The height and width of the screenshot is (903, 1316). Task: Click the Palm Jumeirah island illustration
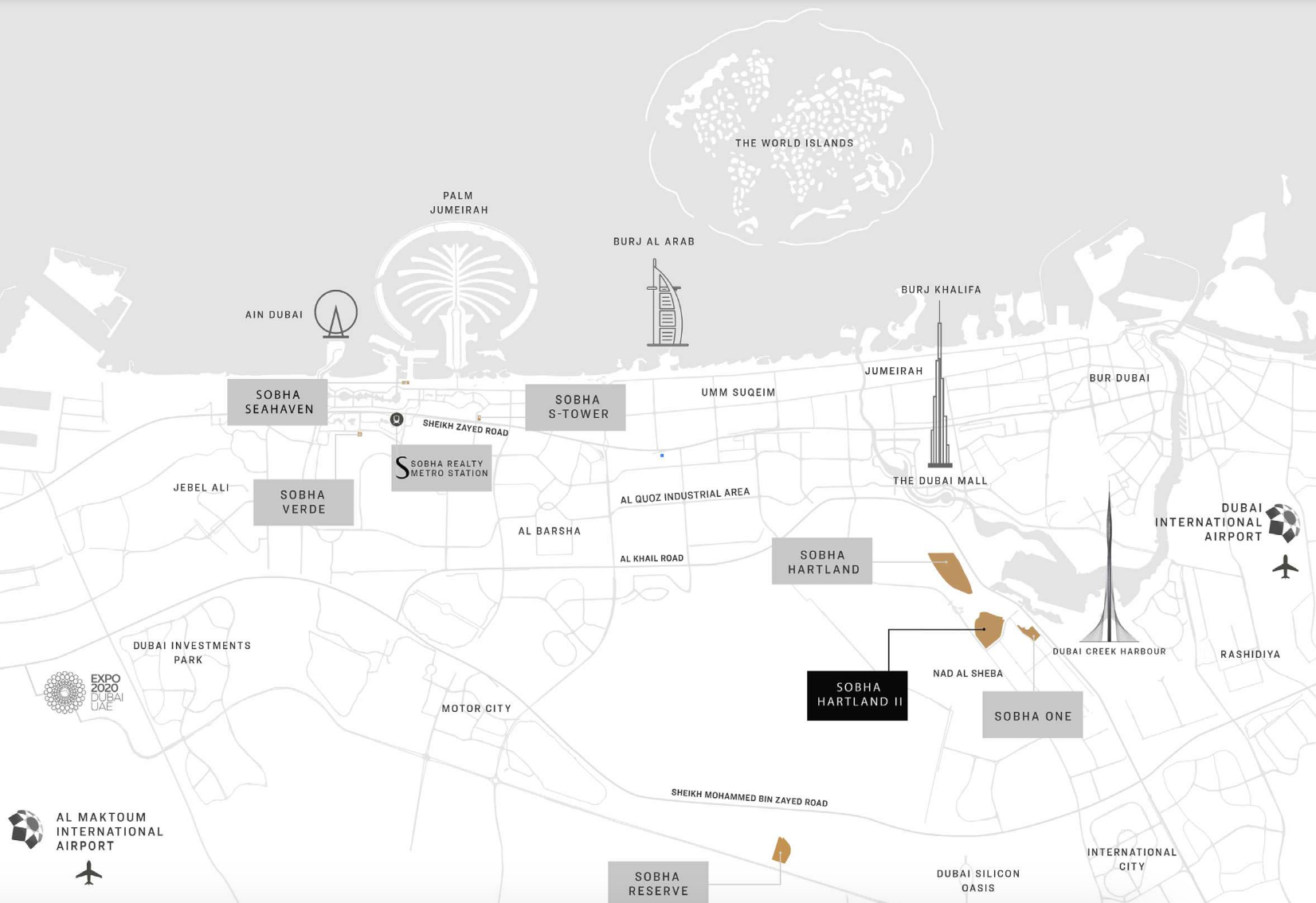click(456, 291)
